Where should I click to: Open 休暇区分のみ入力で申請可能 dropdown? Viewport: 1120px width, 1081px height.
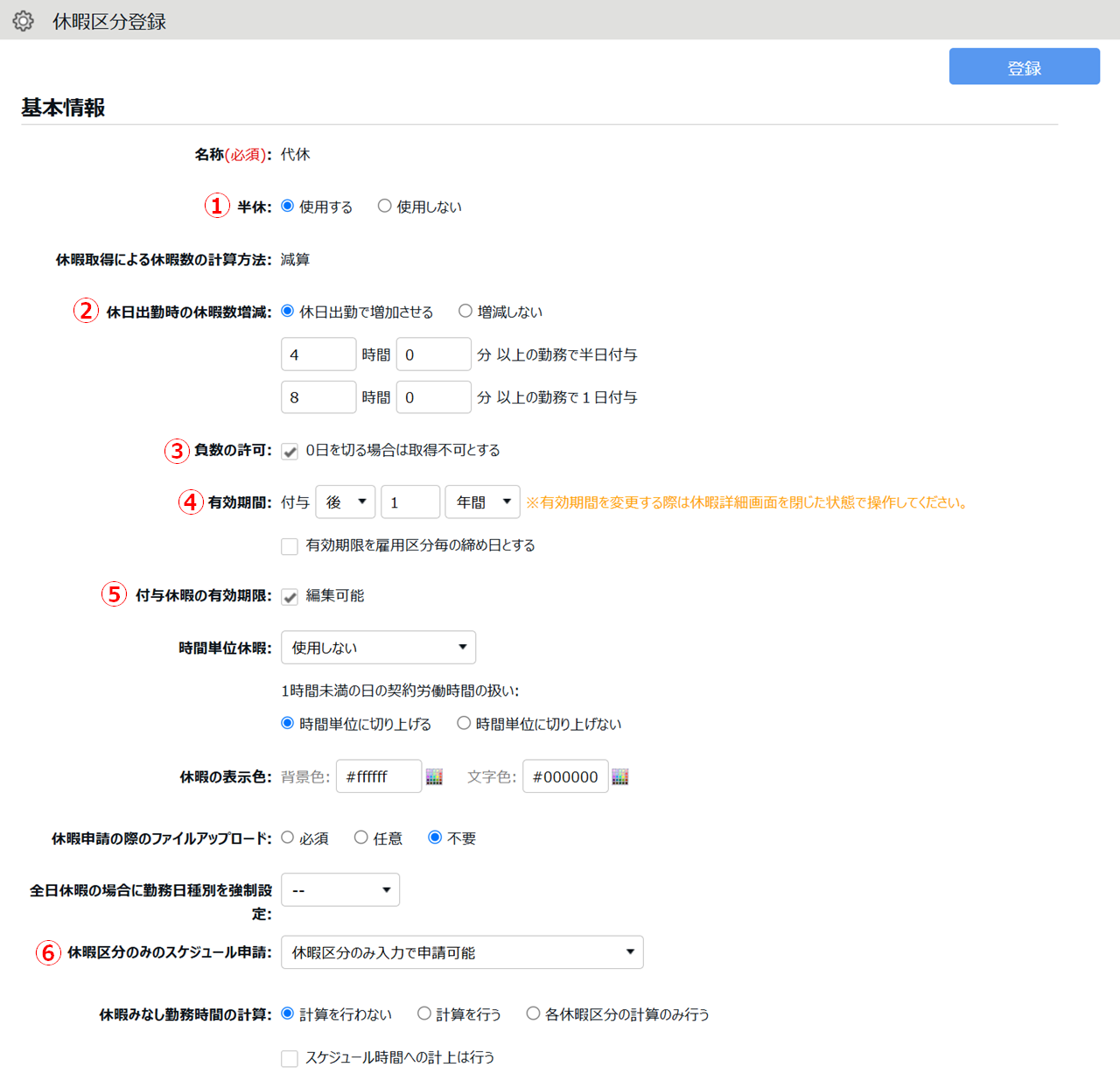tap(462, 952)
